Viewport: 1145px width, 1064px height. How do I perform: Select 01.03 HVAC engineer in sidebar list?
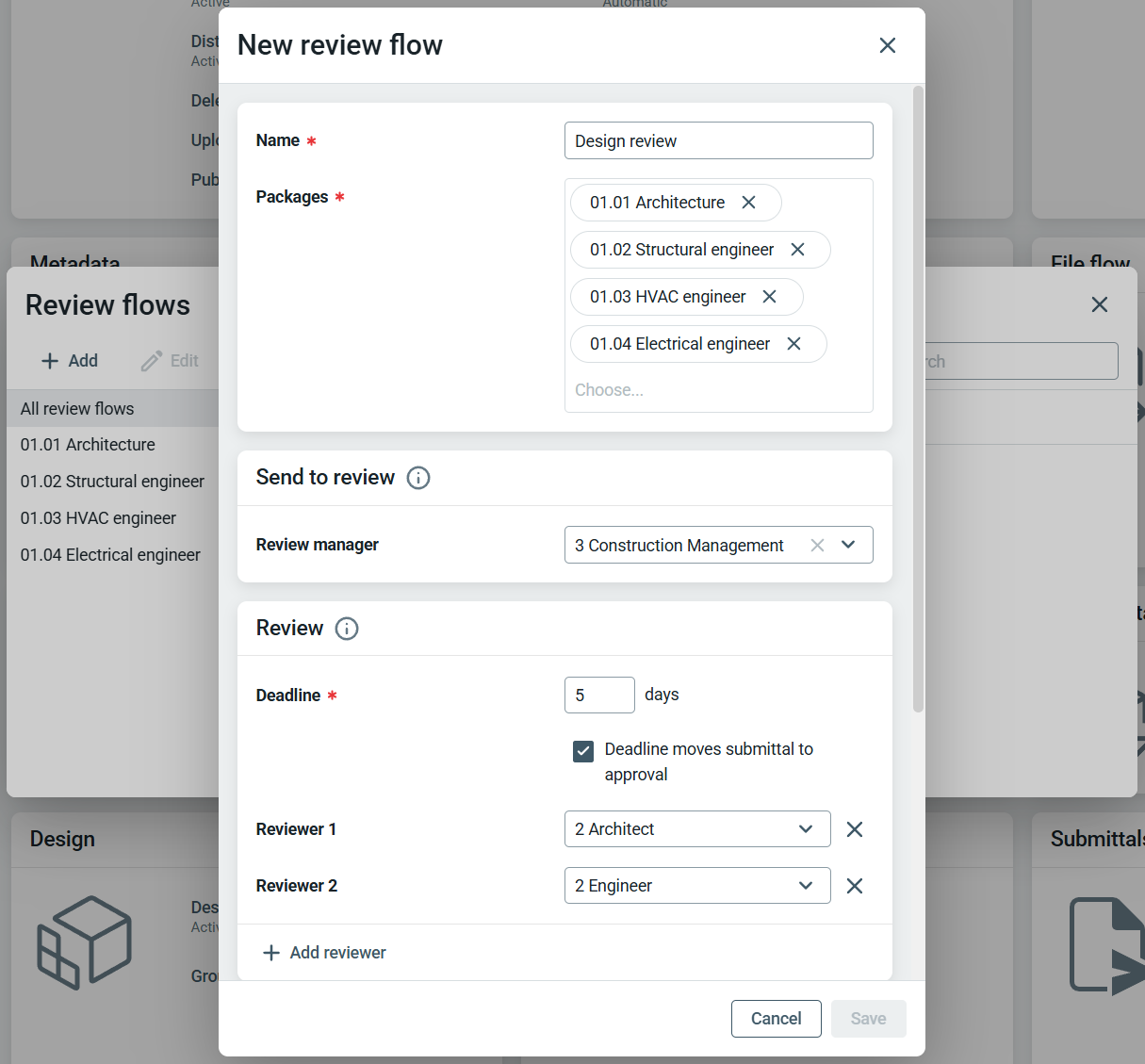(x=98, y=518)
